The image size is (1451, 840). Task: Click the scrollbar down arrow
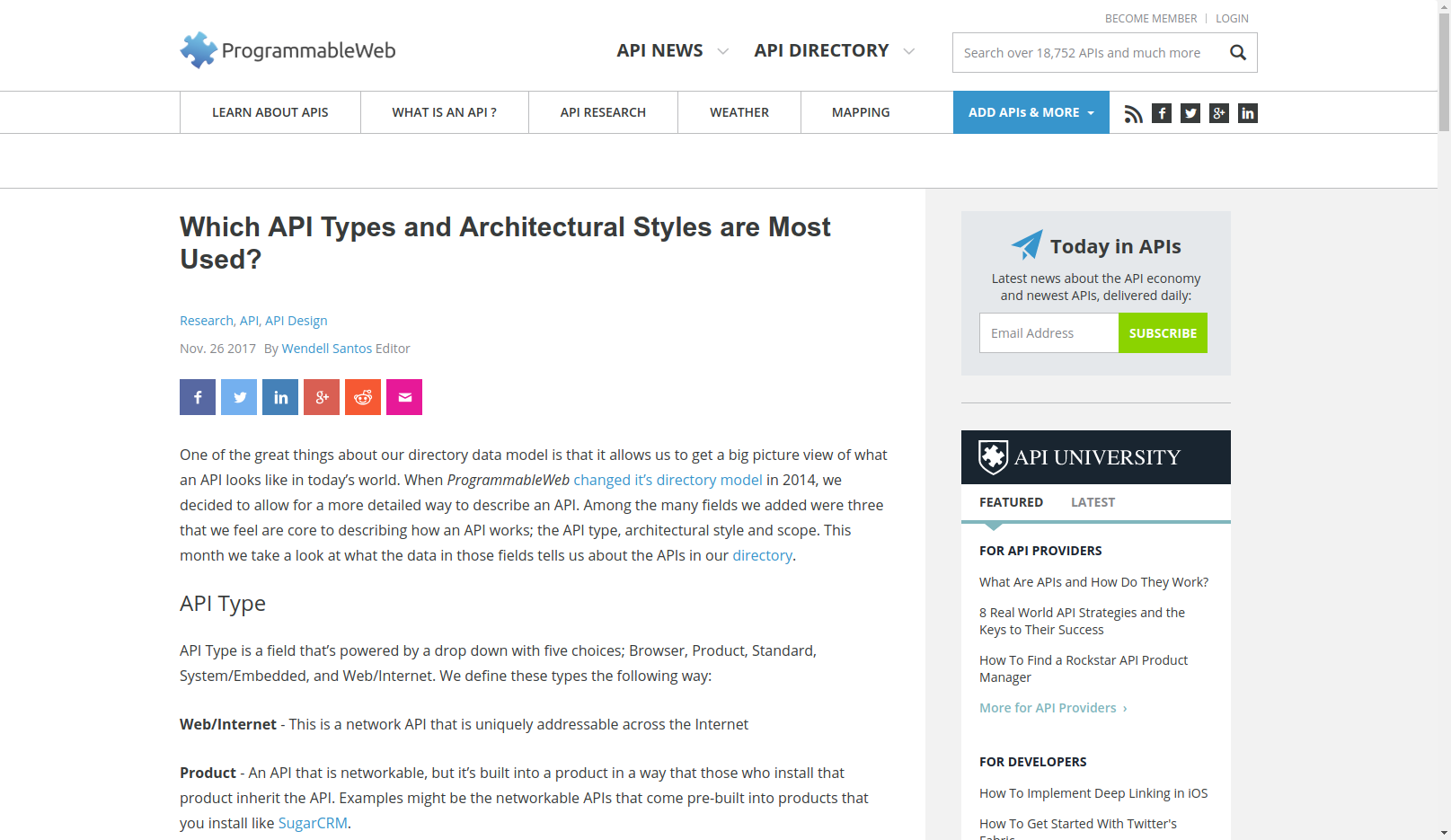(1444, 833)
